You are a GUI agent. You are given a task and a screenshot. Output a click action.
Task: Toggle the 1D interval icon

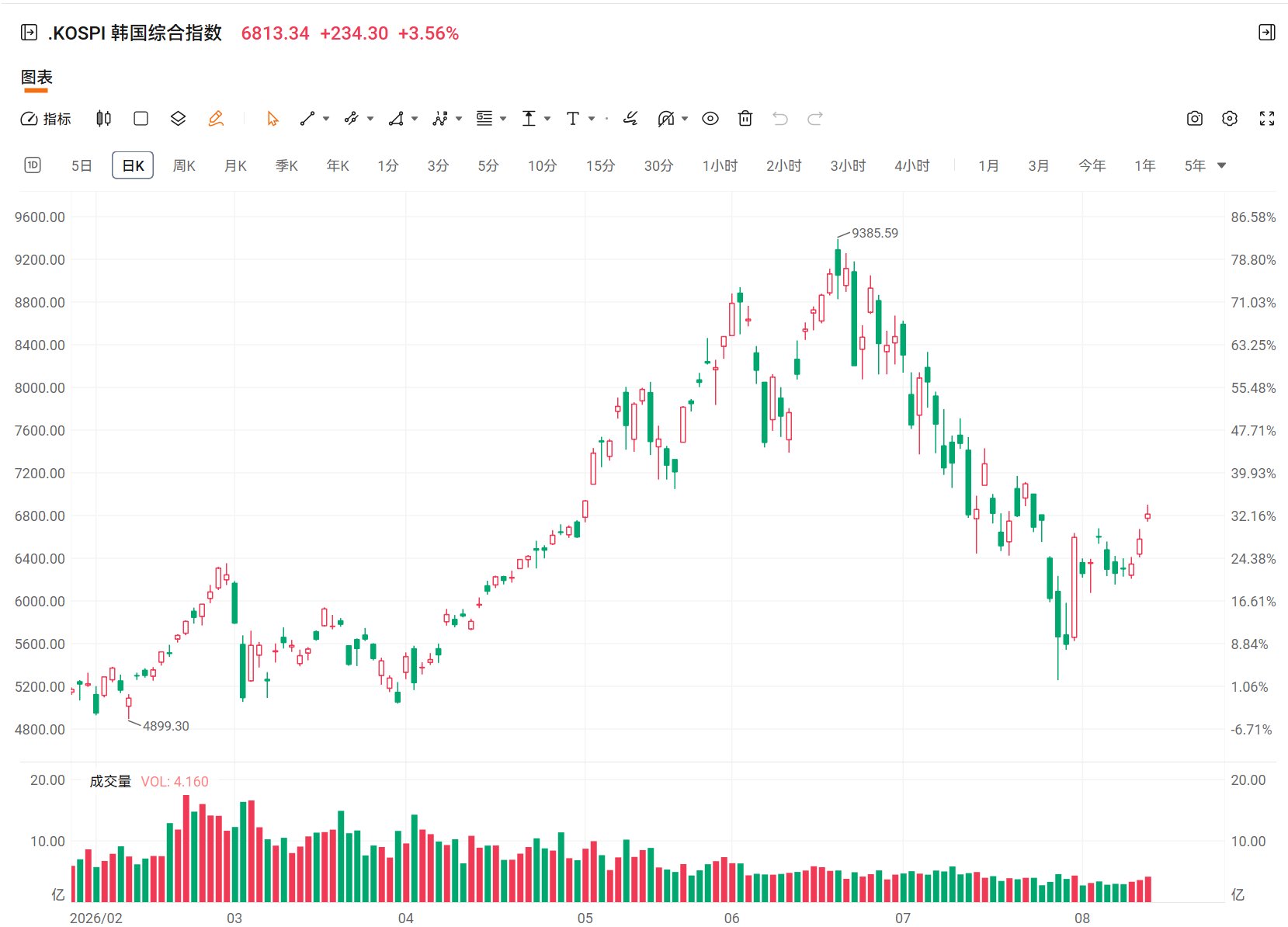click(x=33, y=165)
